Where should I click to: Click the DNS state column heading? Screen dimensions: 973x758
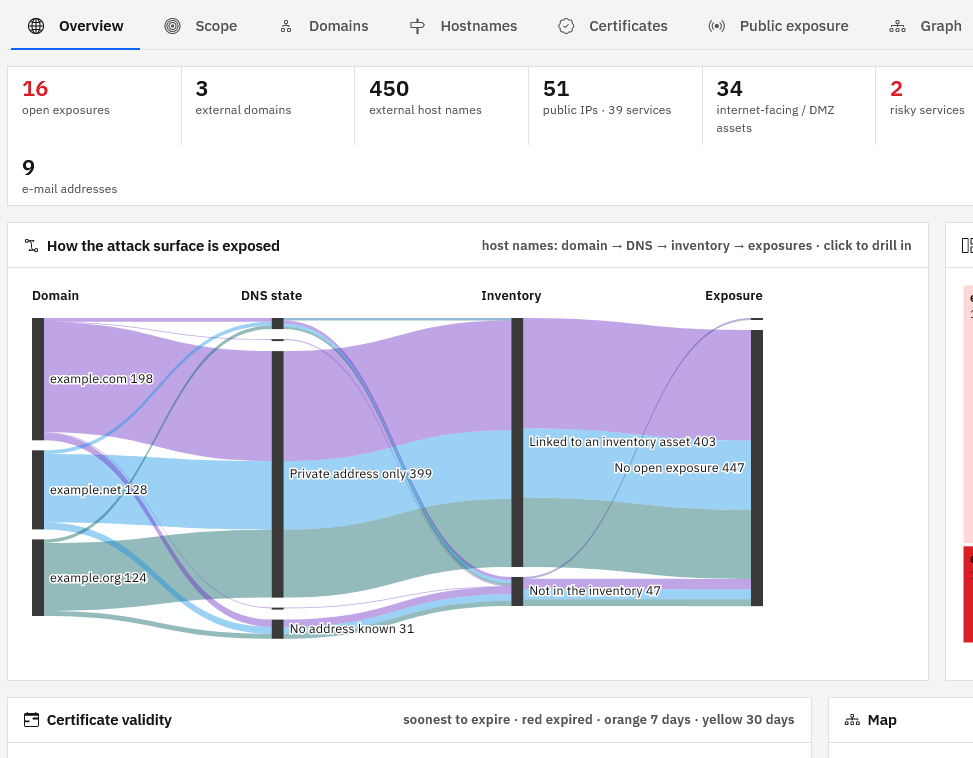(x=271, y=296)
